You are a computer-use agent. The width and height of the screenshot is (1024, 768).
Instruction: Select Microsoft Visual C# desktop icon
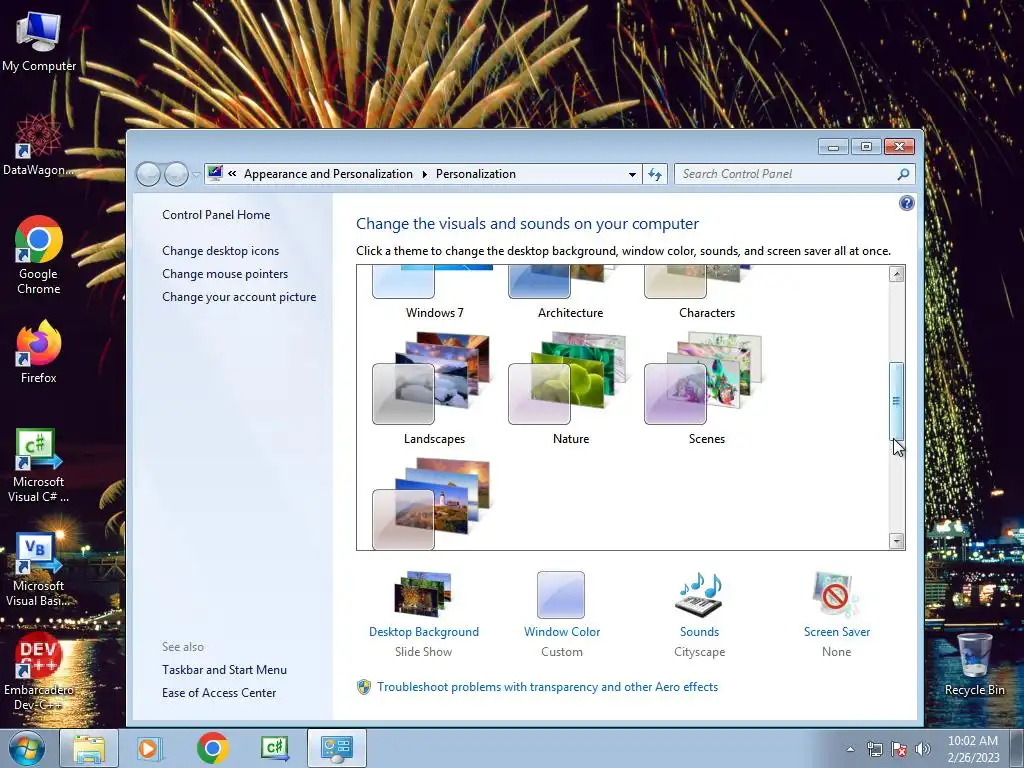(39, 465)
